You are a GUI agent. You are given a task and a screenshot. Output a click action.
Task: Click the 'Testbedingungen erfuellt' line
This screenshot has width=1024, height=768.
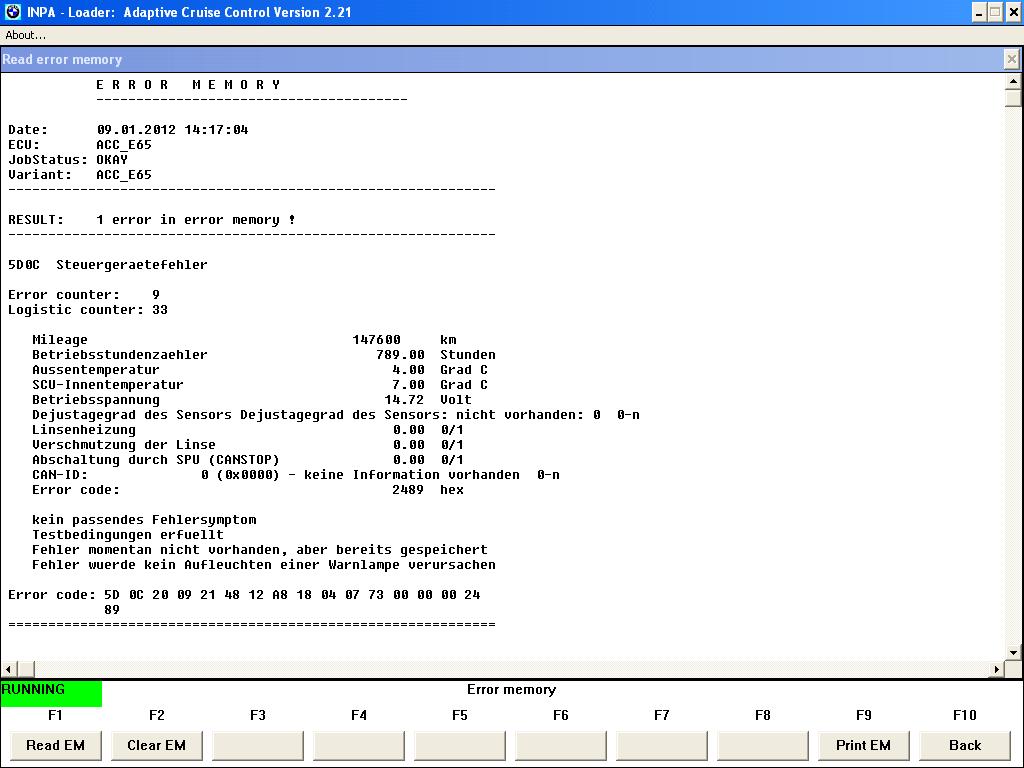[x=128, y=535]
